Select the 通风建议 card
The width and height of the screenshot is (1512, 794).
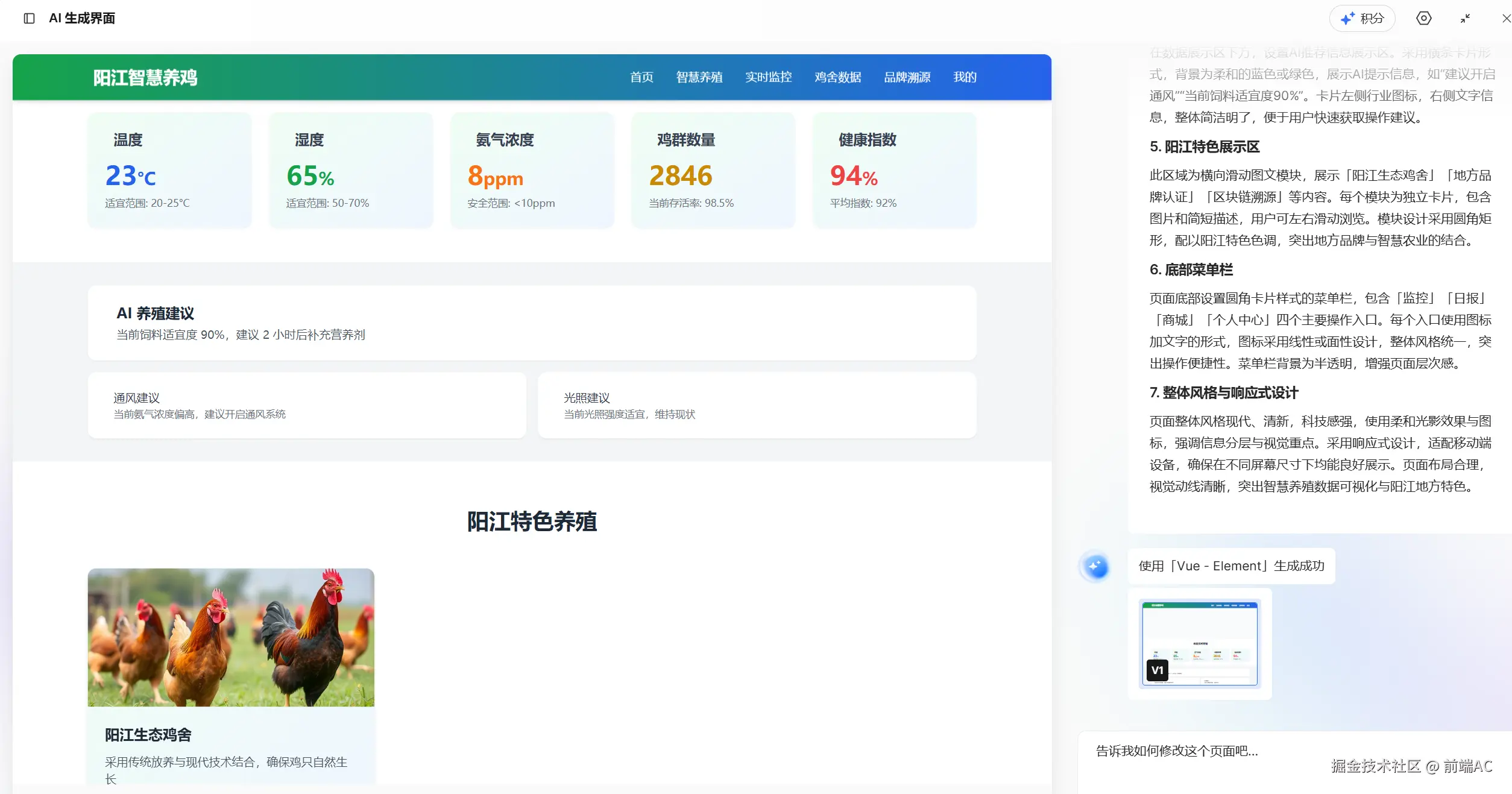(x=307, y=405)
